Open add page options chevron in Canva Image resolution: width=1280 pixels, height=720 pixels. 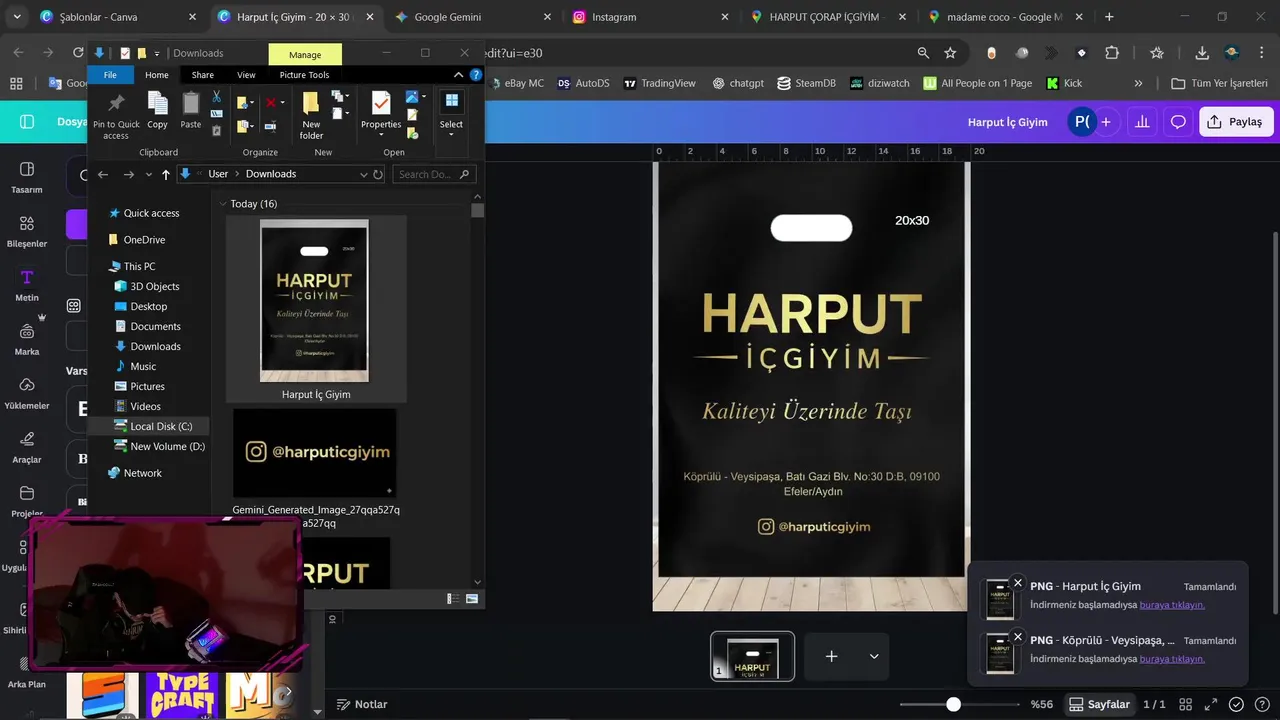[x=874, y=656]
